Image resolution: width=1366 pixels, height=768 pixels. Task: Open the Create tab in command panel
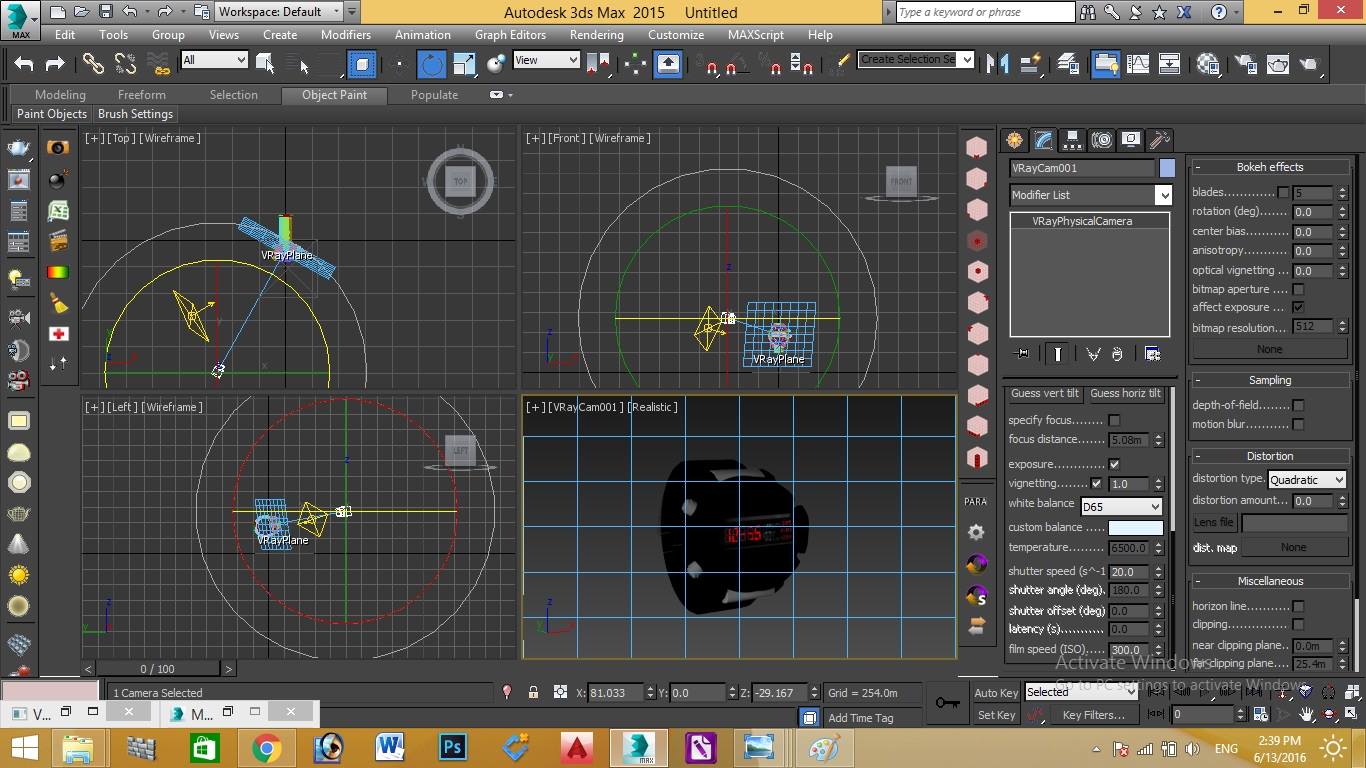tap(1015, 140)
